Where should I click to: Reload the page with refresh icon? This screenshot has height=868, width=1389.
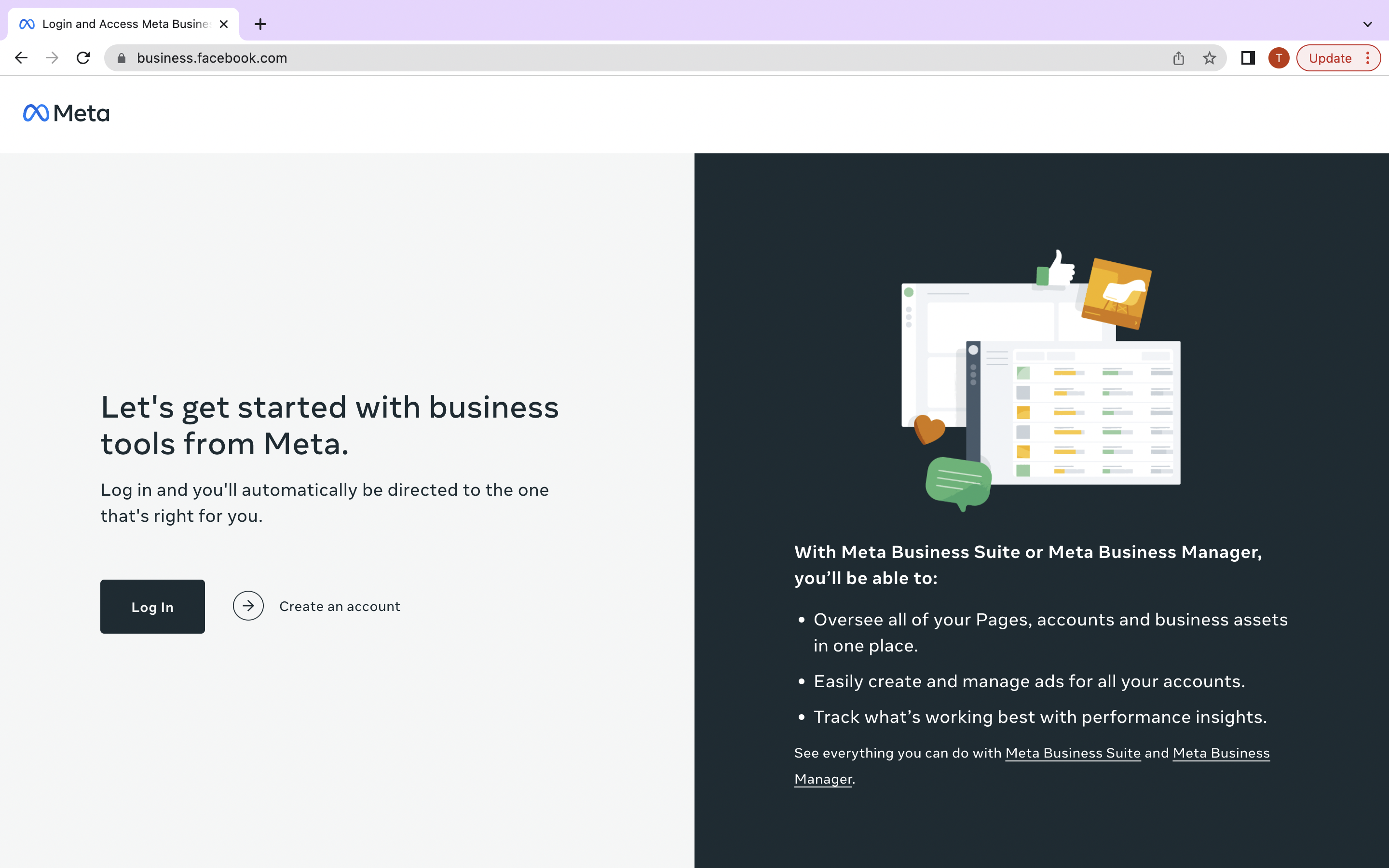point(83,58)
